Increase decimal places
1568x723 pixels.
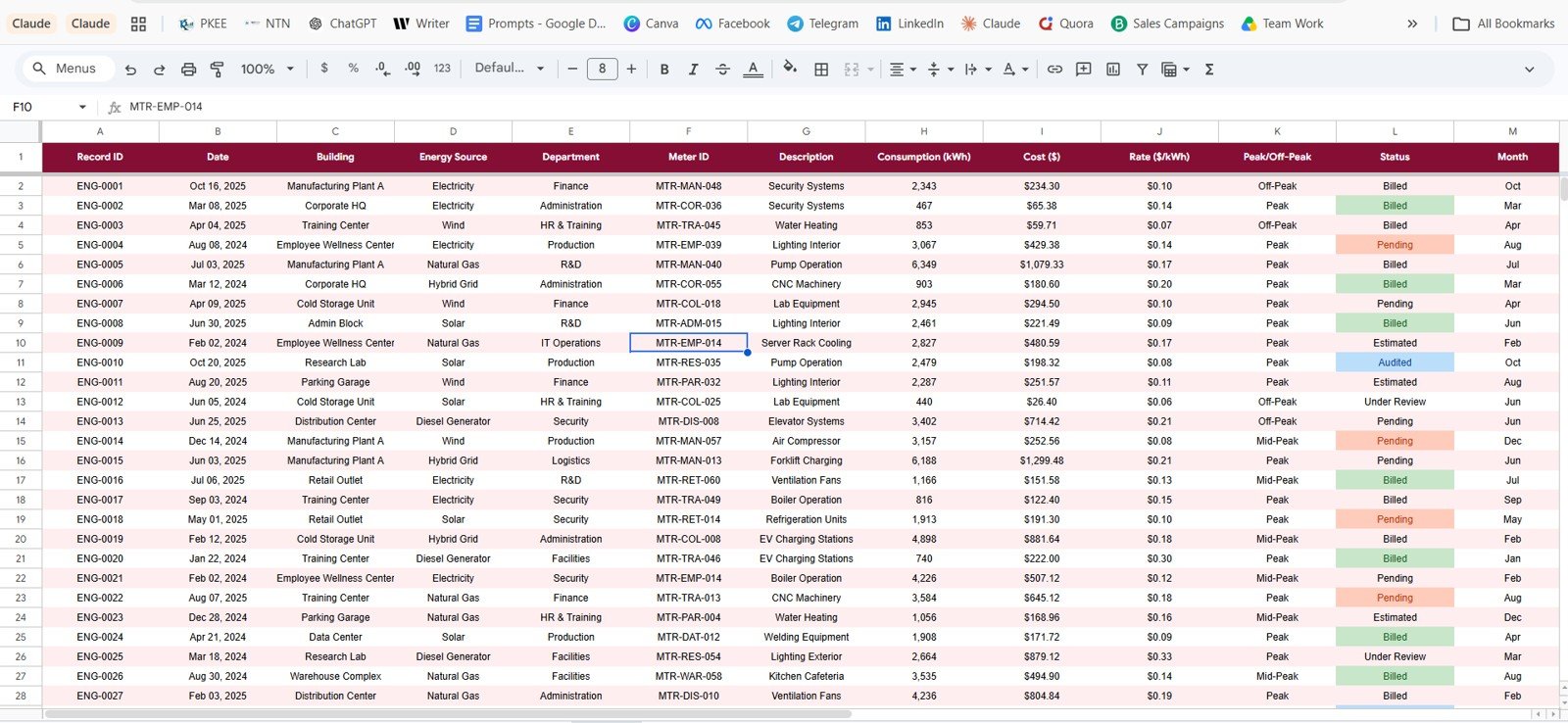(x=413, y=69)
